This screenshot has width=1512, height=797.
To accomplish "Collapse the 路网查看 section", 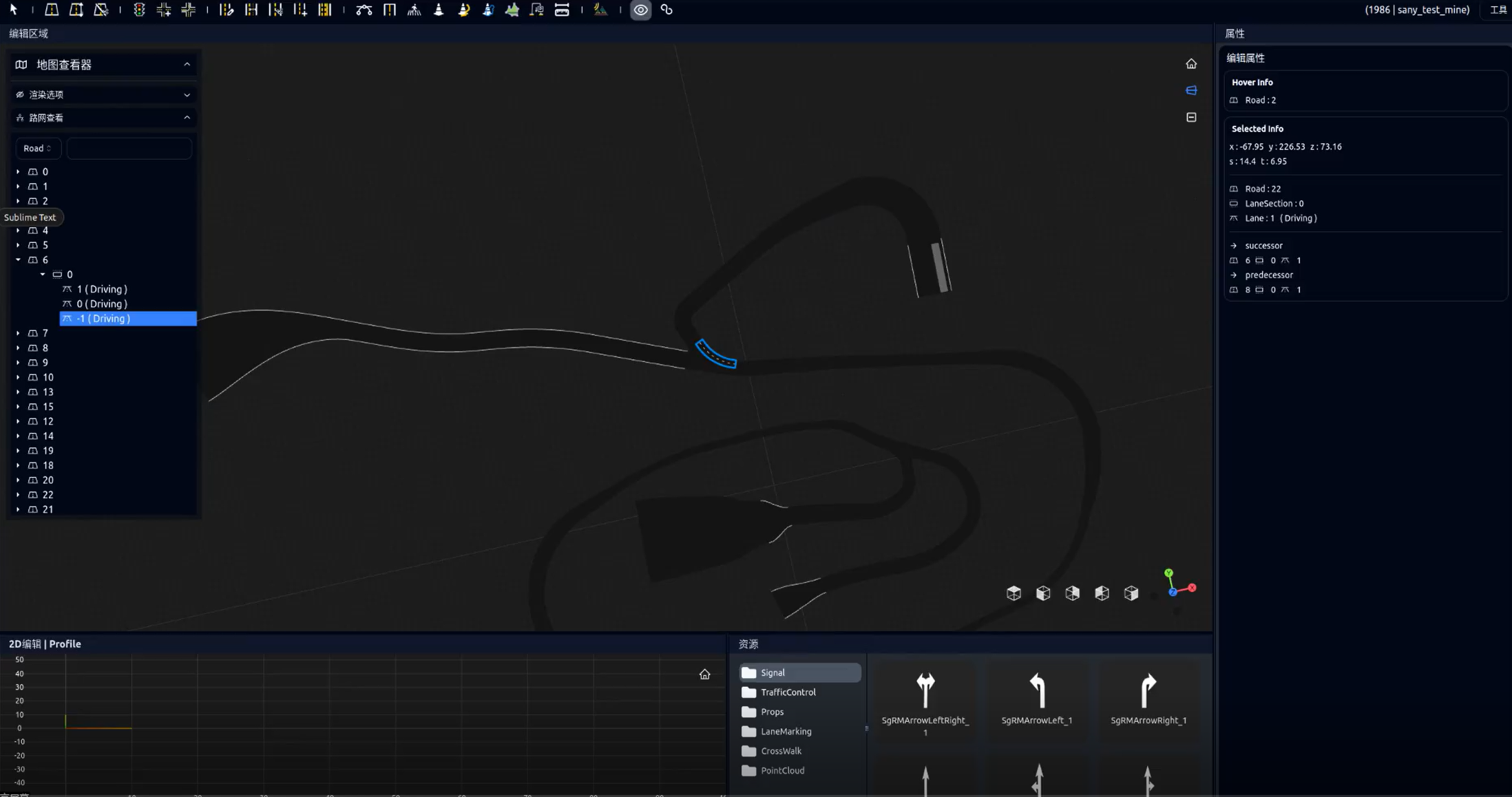I will [187, 118].
